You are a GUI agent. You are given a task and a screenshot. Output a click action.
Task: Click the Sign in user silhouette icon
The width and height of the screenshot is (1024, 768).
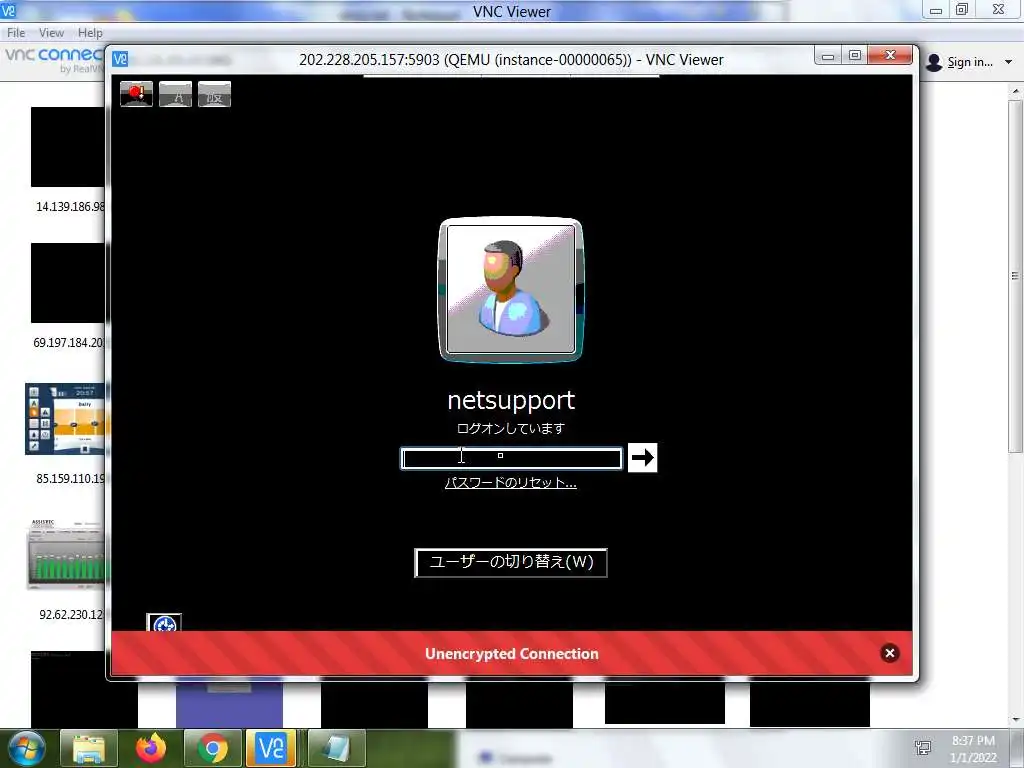click(935, 62)
